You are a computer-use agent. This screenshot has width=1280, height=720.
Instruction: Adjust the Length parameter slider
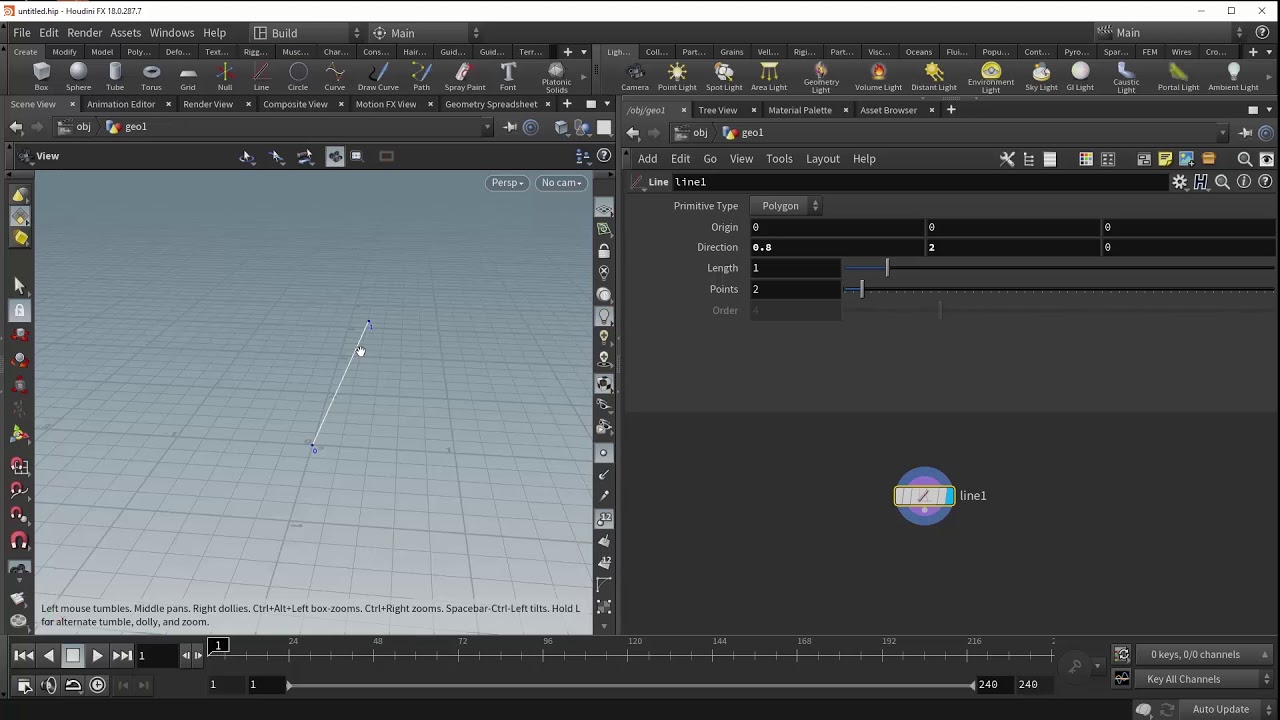[x=887, y=268]
